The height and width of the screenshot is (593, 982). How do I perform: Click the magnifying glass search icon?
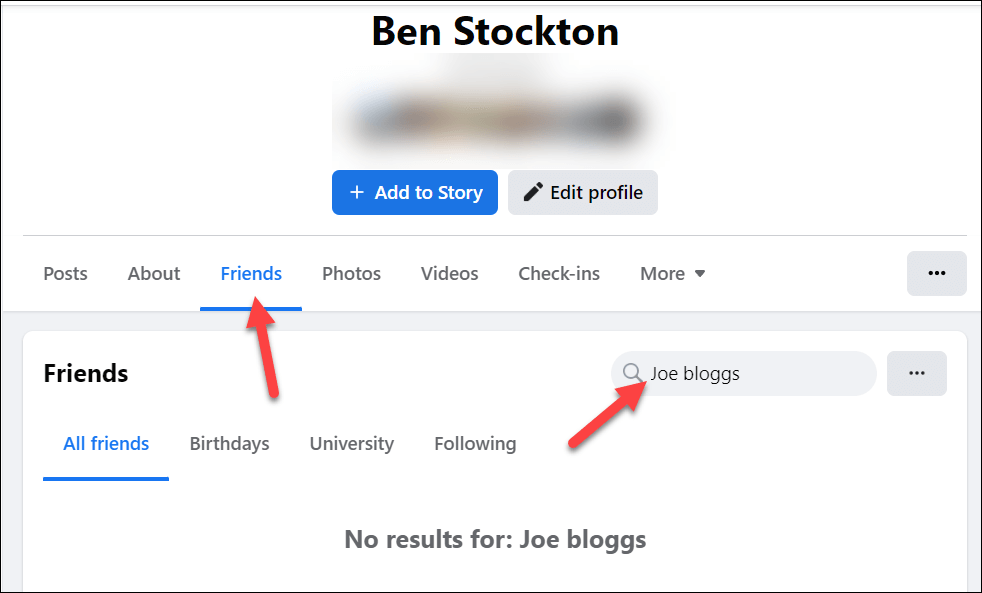[x=633, y=373]
